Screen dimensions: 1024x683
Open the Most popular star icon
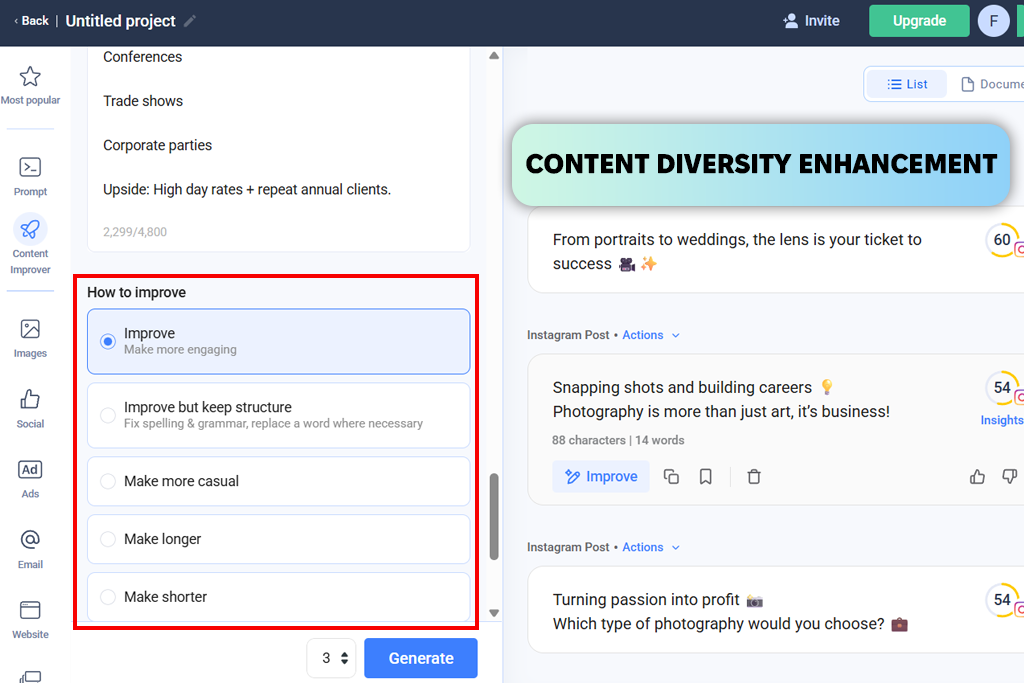click(30, 77)
